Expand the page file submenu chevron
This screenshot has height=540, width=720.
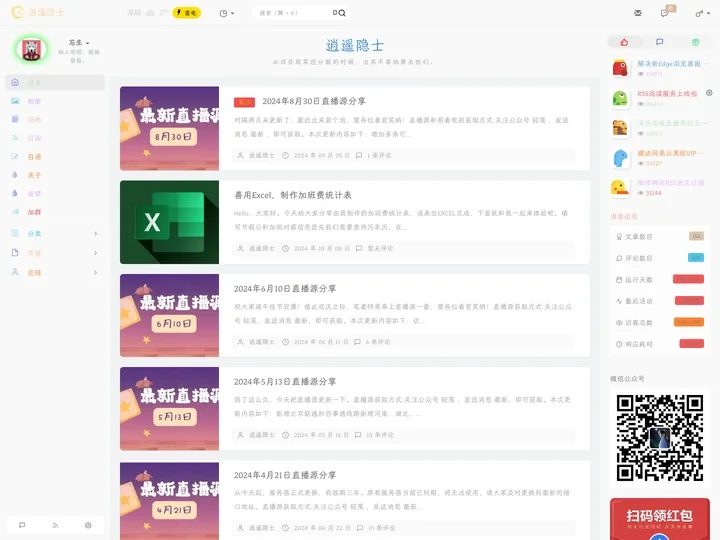(96, 253)
